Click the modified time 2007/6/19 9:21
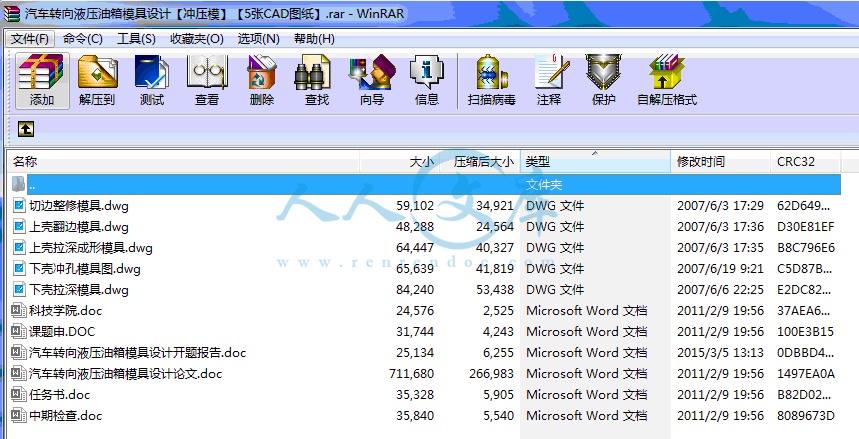Viewport: 859px width, 439px height. [x=720, y=269]
